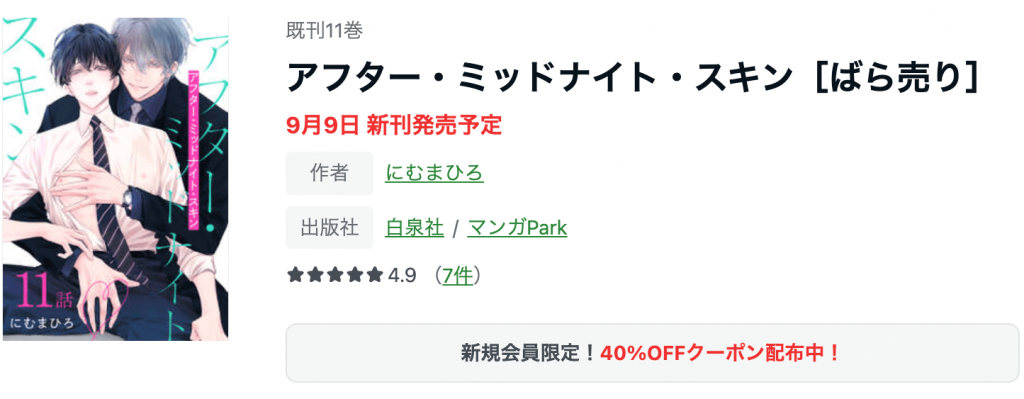Click the 作者 label tag
Image resolution: width=1024 pixels, height=399 pixels.
pyautogui.click(x=329, y=173)
